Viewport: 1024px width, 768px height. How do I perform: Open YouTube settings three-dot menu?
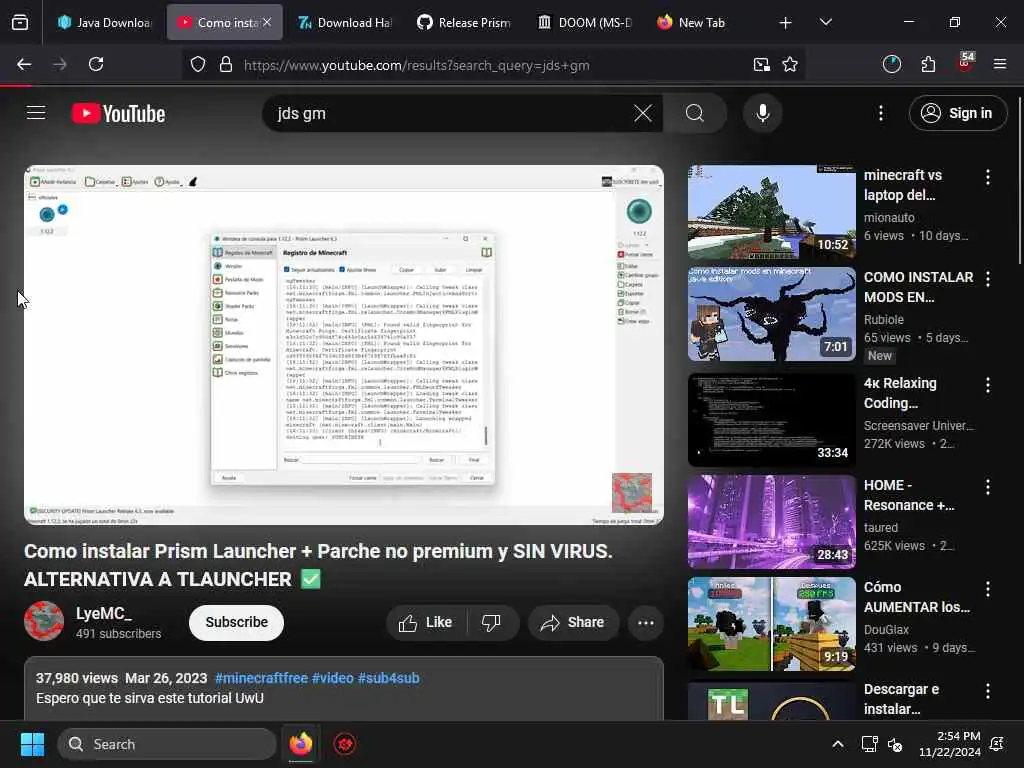pos(880,113)
